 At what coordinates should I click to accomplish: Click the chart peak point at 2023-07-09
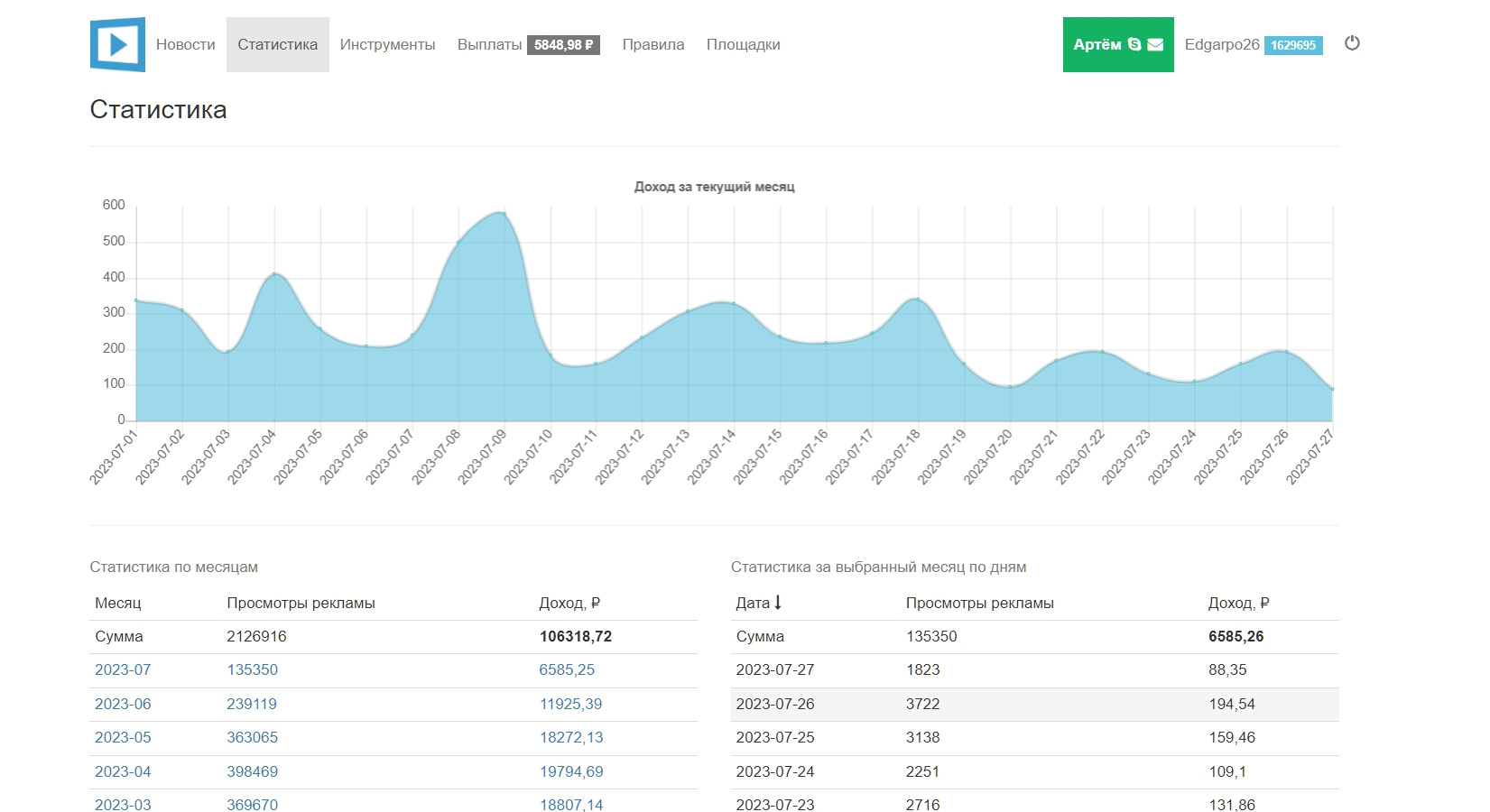[x=504, y=214]
